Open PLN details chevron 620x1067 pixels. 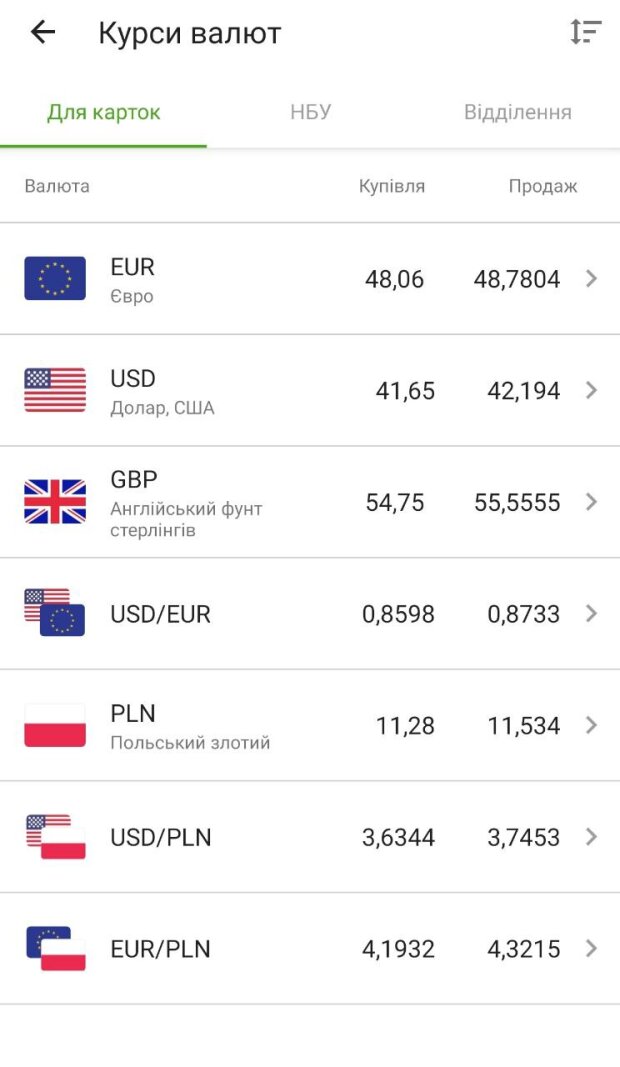coord(591,725)
